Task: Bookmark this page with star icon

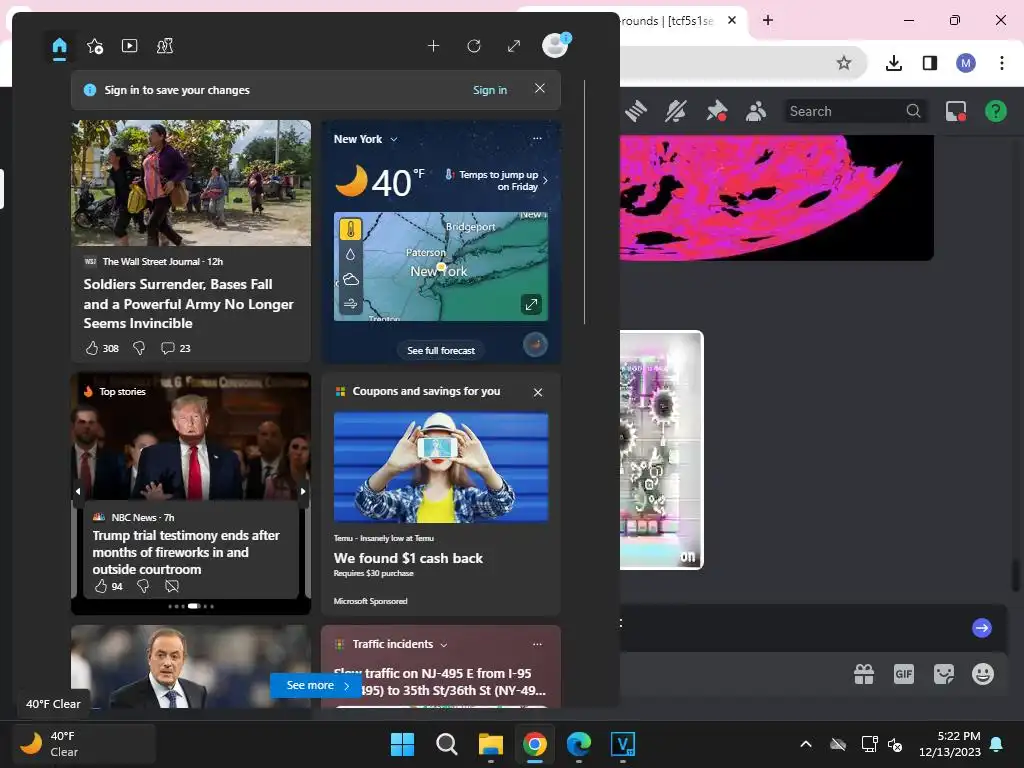Action: [x=844, y=63]
